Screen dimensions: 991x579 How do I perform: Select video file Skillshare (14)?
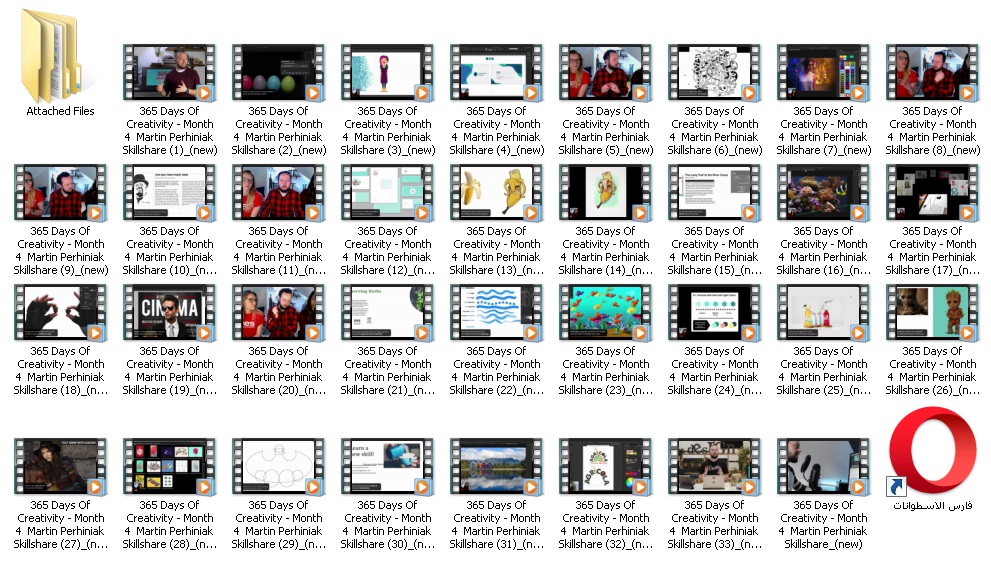coord(605,193)
